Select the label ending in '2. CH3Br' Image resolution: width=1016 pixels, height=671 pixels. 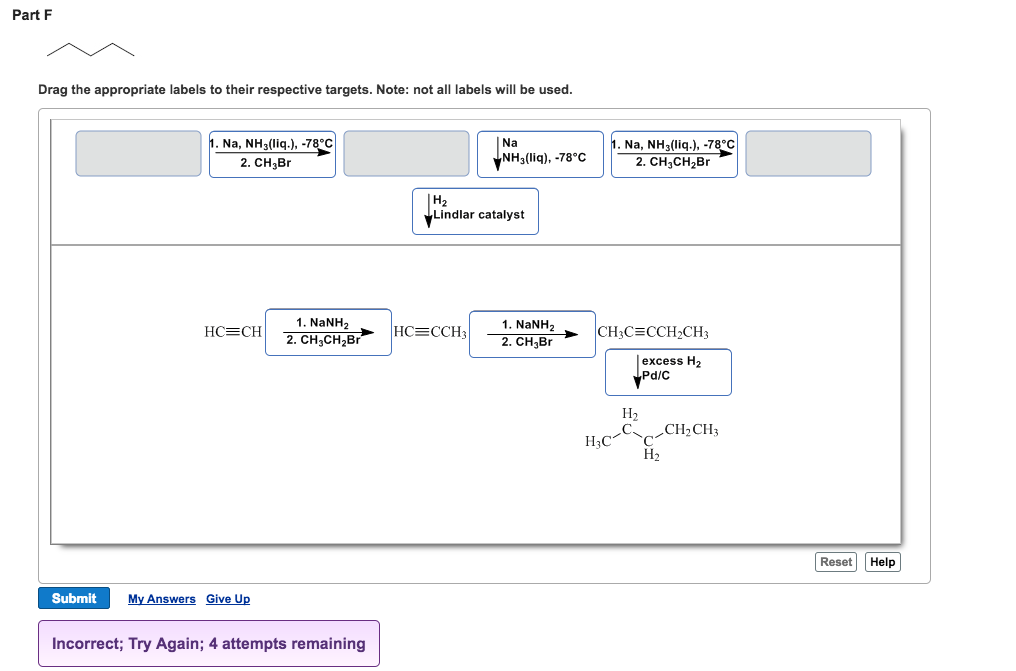point(272,153)
